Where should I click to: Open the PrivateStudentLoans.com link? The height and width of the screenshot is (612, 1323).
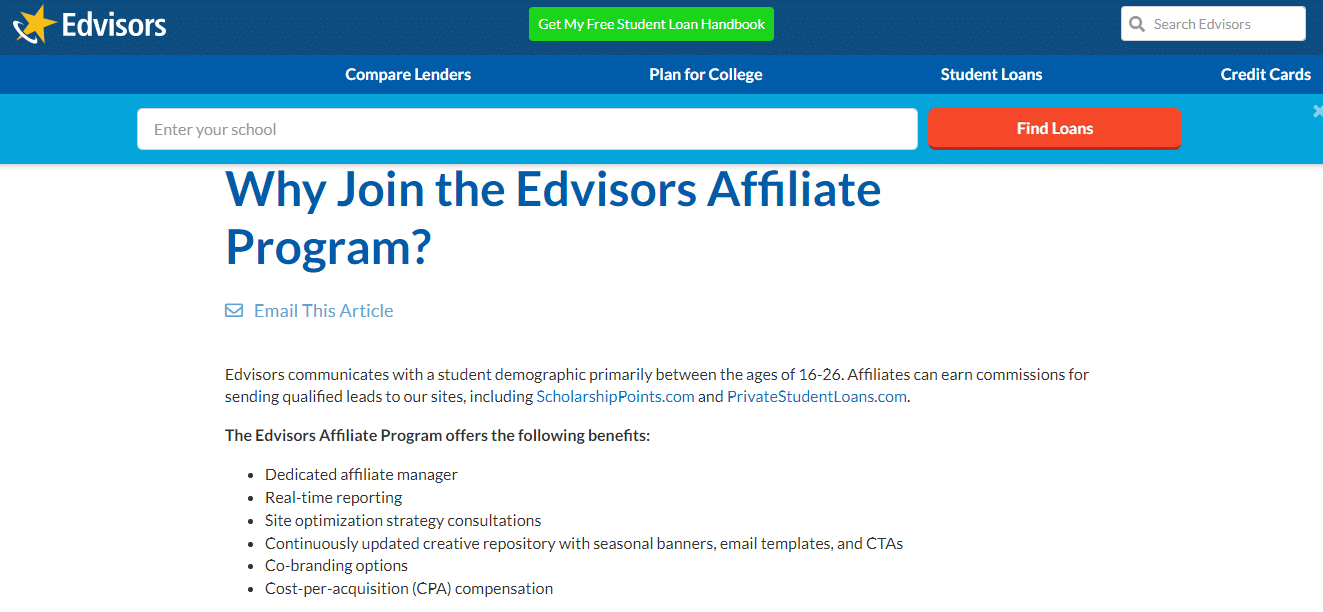click(817, 396)
